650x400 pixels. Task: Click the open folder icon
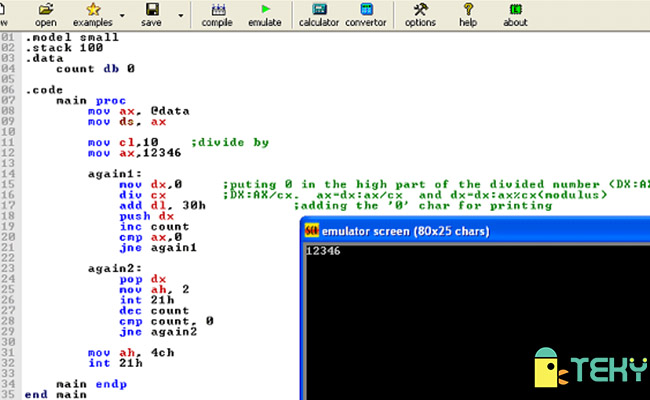coord(46,9)
